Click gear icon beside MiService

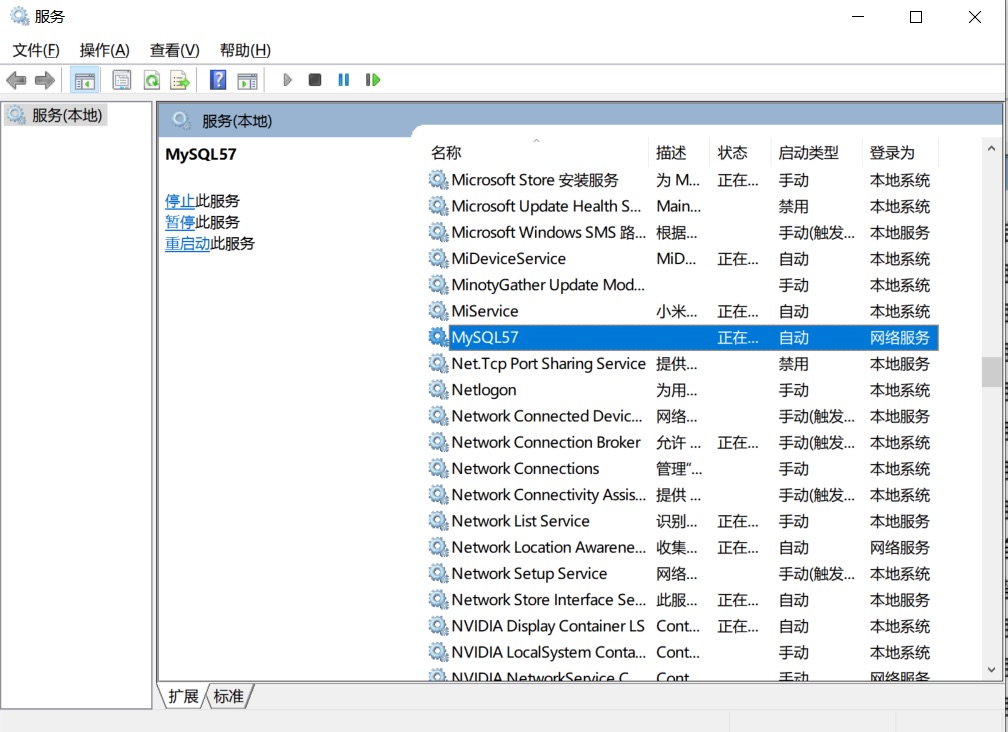pos(438,310)
